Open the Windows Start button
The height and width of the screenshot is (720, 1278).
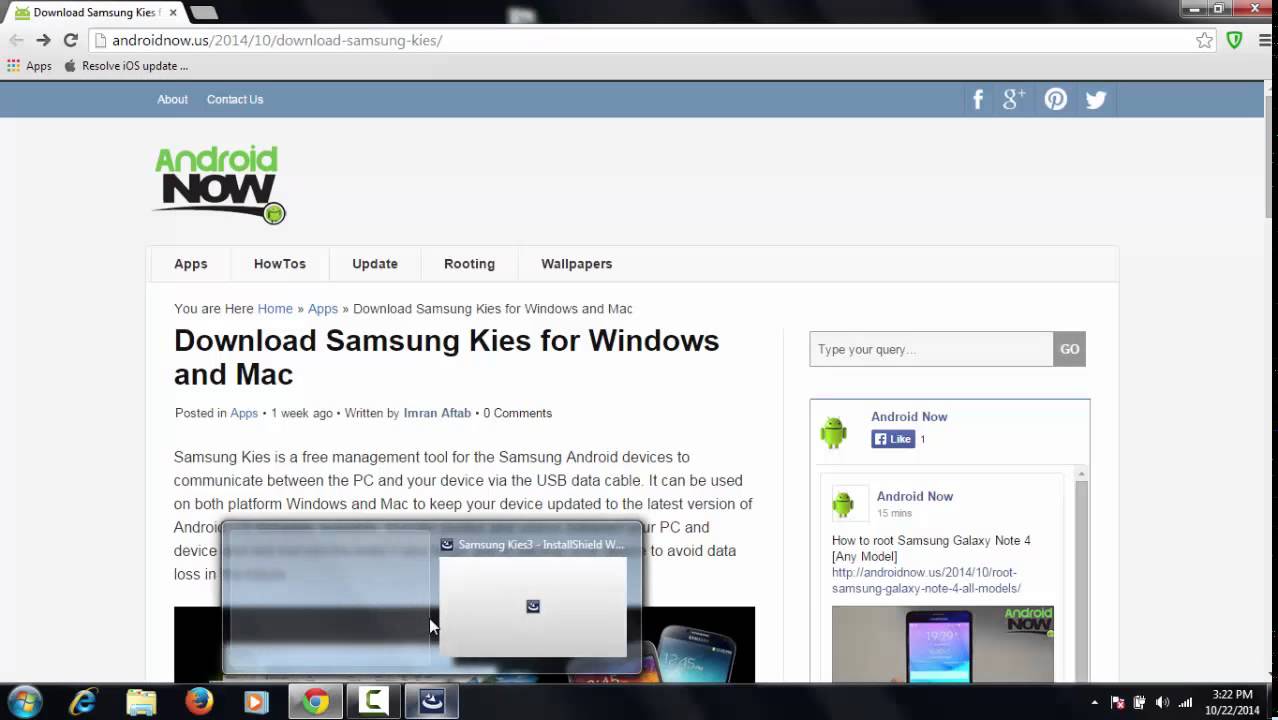(x=24, y=702)
